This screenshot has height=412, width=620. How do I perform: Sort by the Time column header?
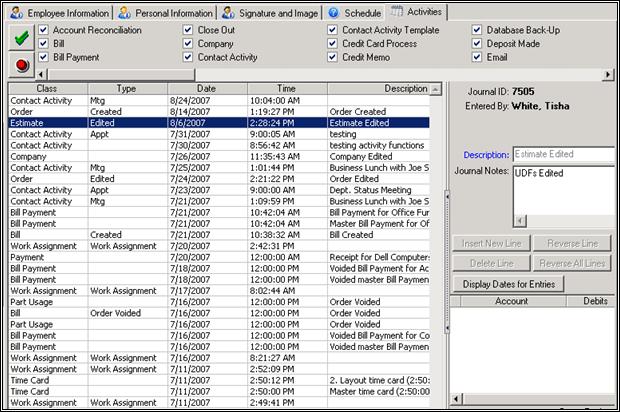(x=287, y=89)
